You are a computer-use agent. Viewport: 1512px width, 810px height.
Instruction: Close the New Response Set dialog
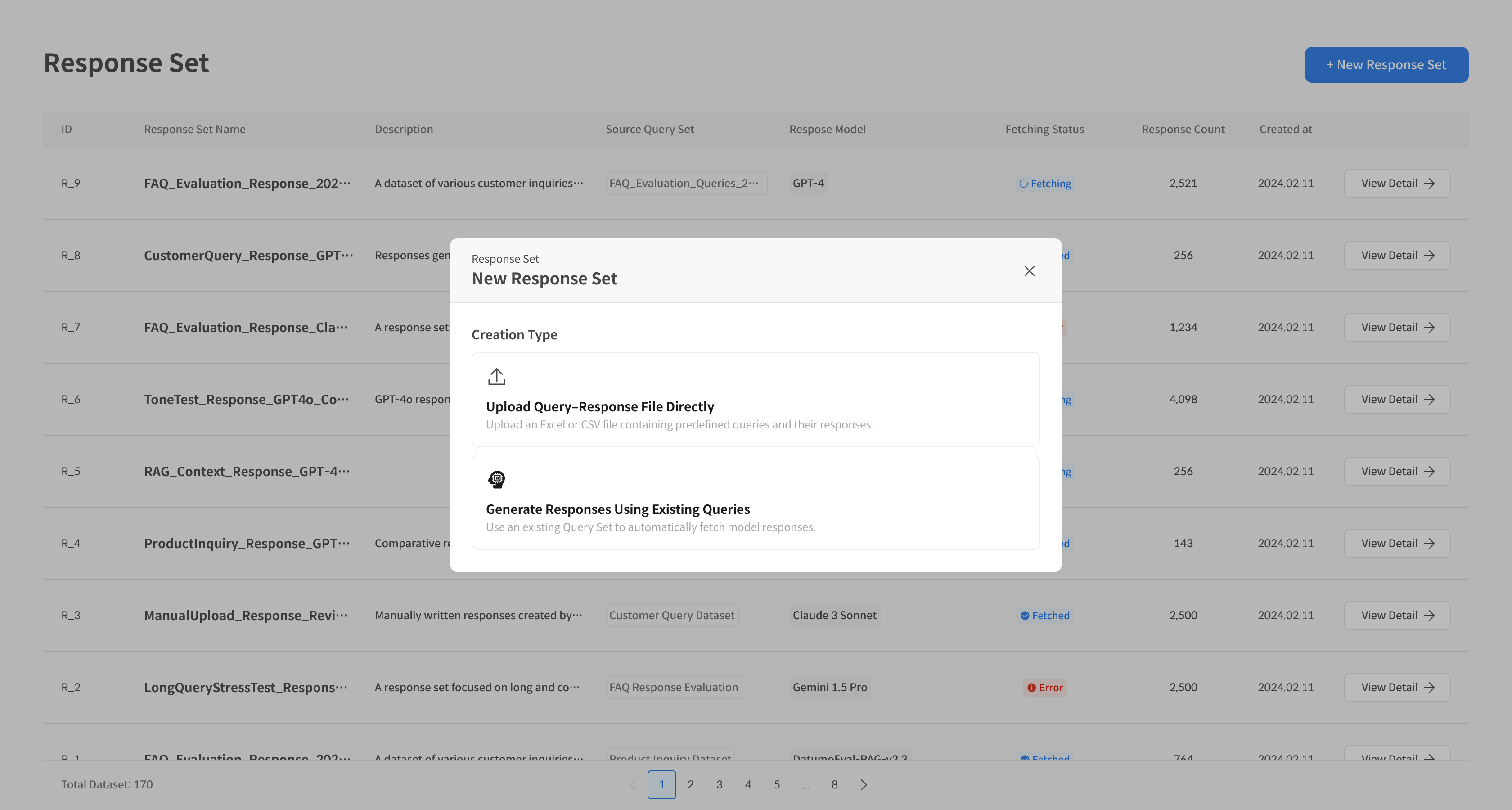pos(1029,270)
